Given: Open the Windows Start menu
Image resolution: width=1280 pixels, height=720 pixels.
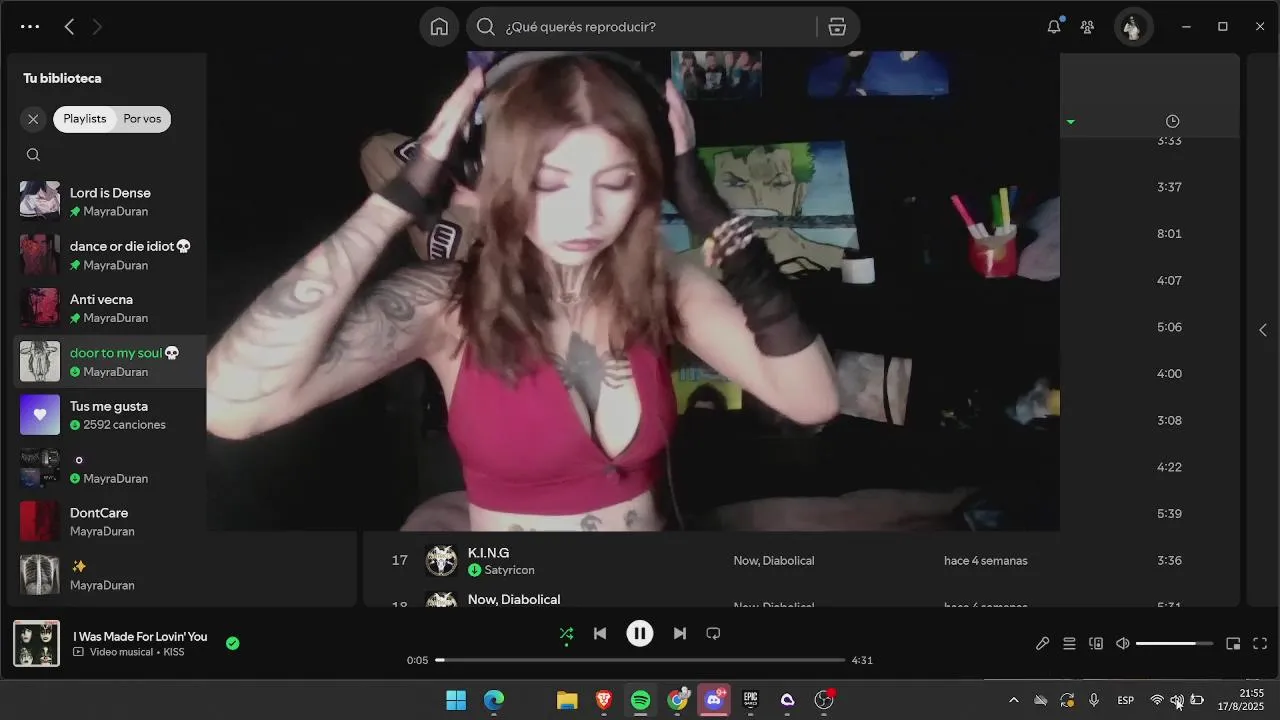Looking at the screenshot, I should click(456, 700).
